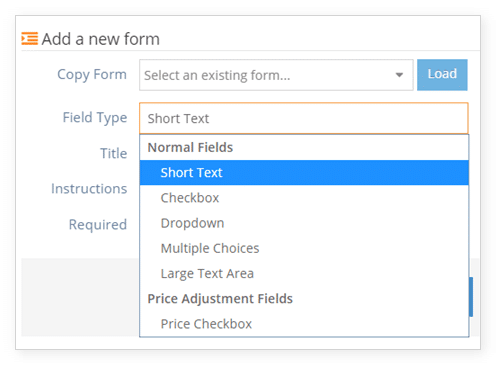Viewport: 496px width, 365px height.
Task: Click the orange form list icon
Action: point(30,39)
